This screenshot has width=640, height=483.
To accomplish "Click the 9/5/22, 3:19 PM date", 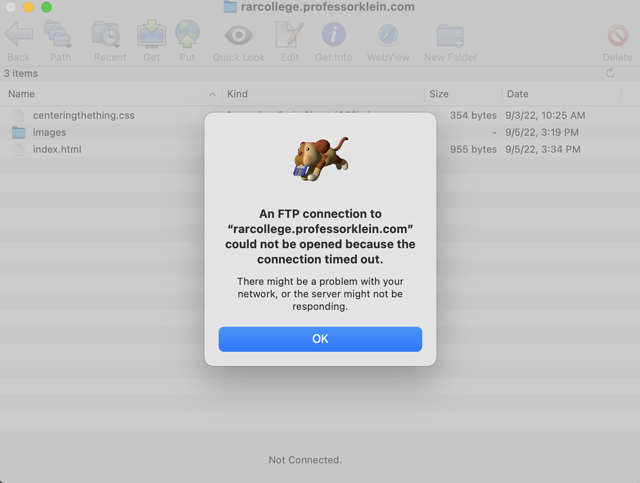I will 542,132.
